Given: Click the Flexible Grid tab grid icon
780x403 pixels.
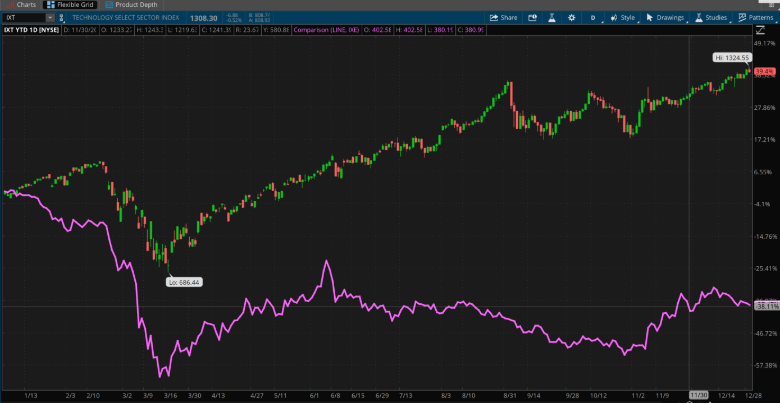Looking at the screenshot, I should [49, 4].
